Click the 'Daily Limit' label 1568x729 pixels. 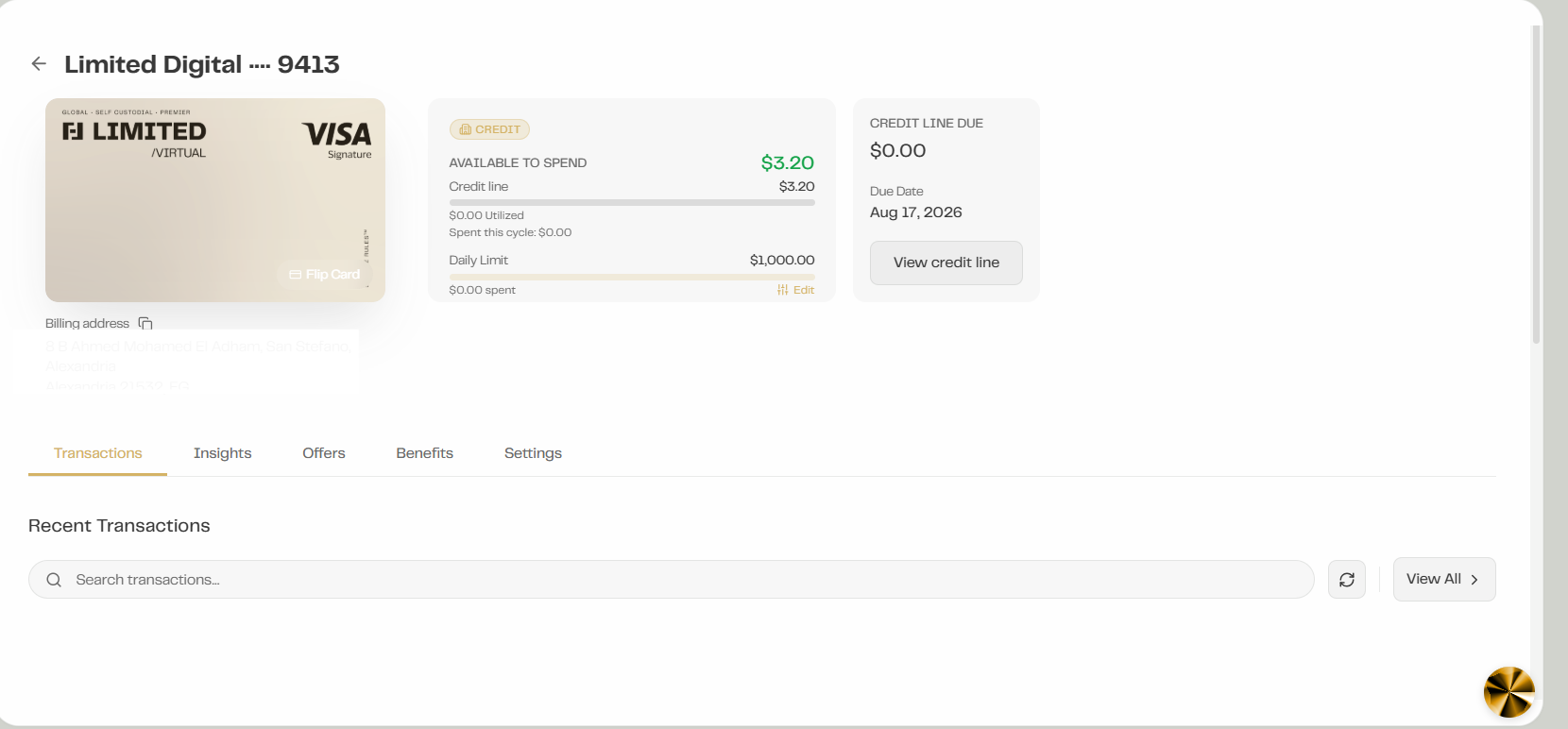(479, 260)
